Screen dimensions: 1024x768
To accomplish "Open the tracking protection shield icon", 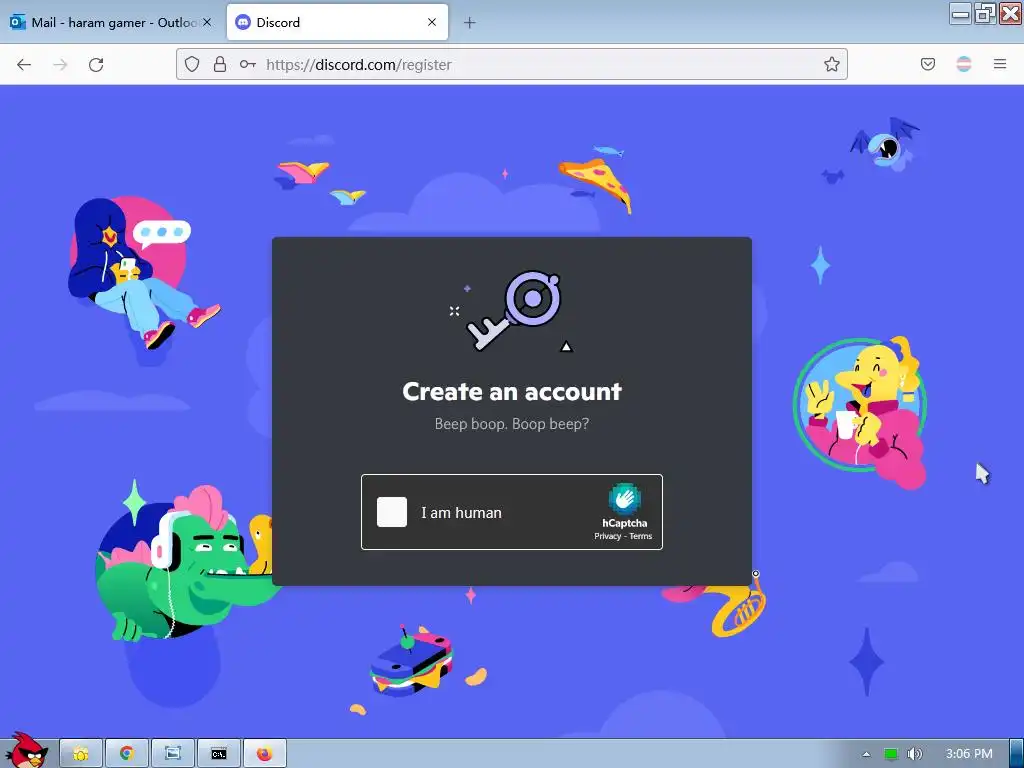I will coord(191,64).
